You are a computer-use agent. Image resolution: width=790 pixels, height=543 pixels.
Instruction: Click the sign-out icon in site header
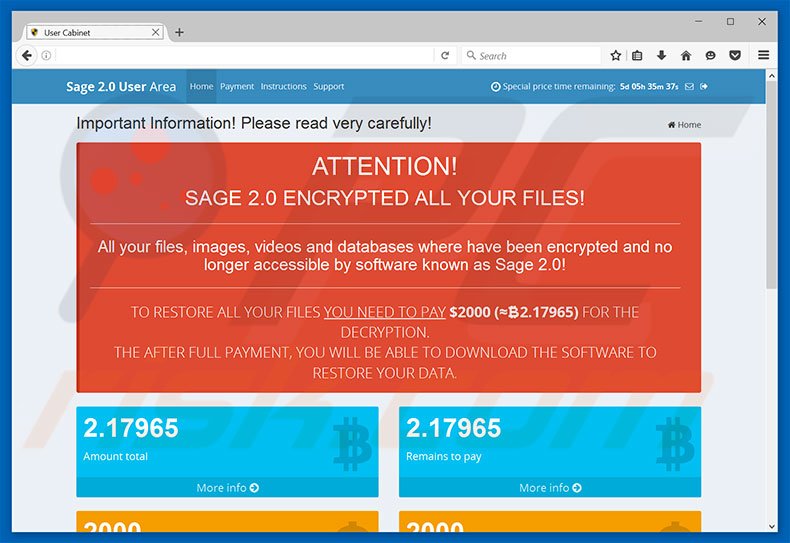pos(704,87)
